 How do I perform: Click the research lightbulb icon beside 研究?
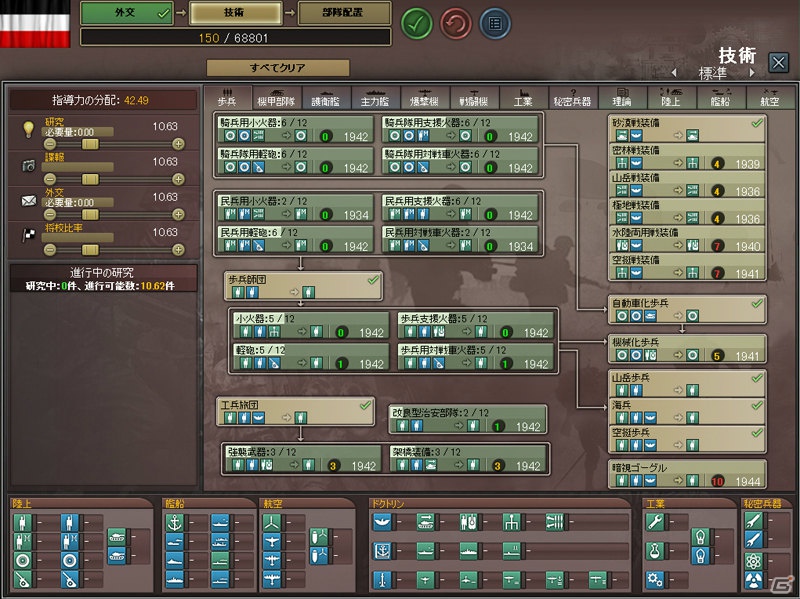29,129
